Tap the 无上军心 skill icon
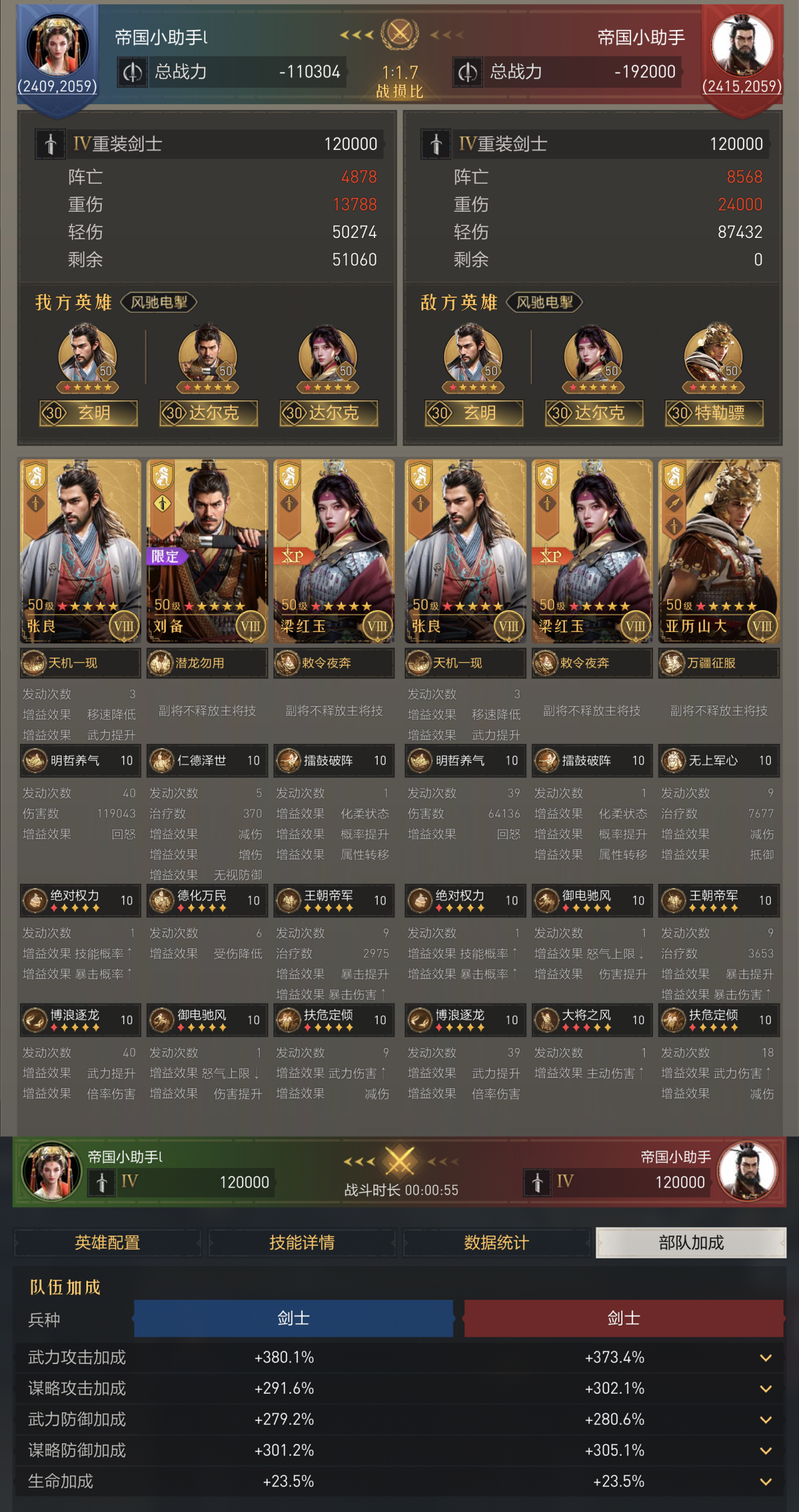Image resolution: width=799 pixels, height=1512 pixels. pyautogui.click(x=674, y=760)
